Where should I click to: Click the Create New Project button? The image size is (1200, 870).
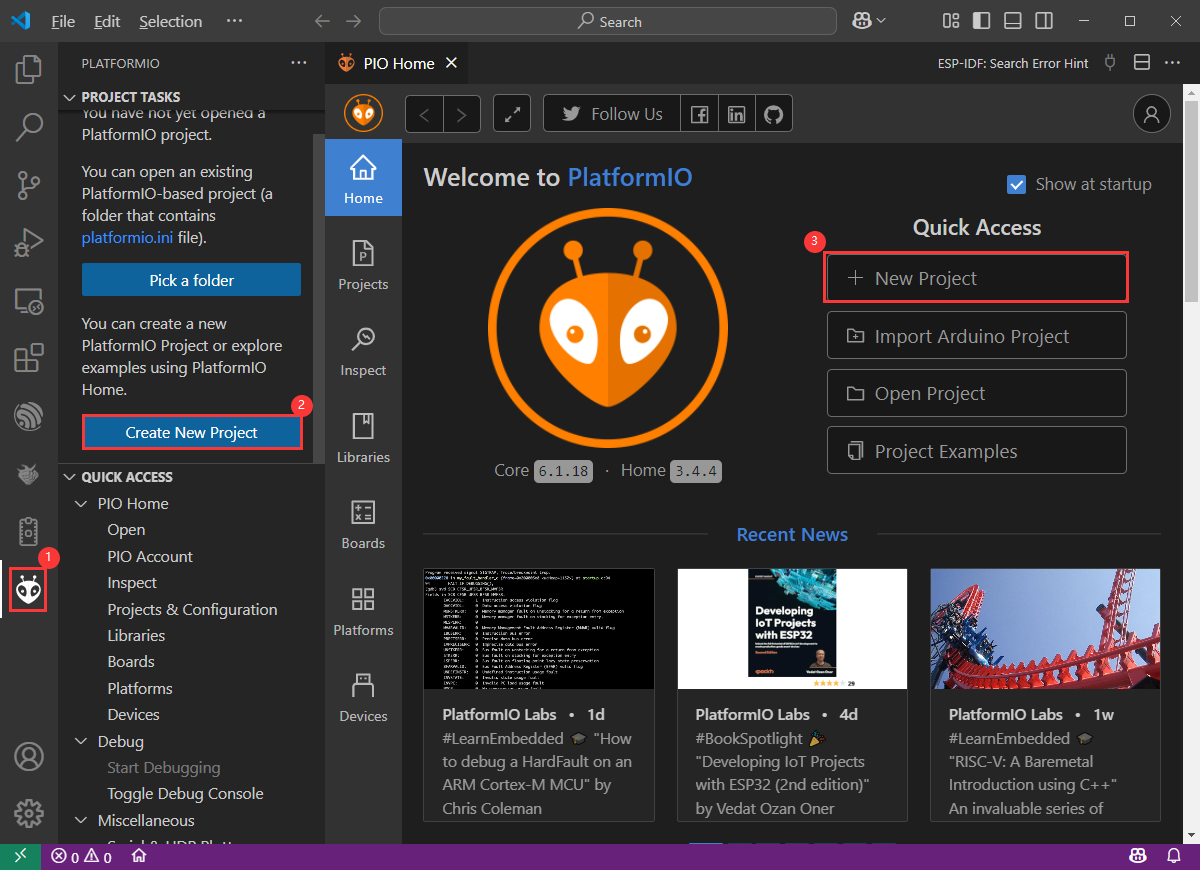(191, 432)
